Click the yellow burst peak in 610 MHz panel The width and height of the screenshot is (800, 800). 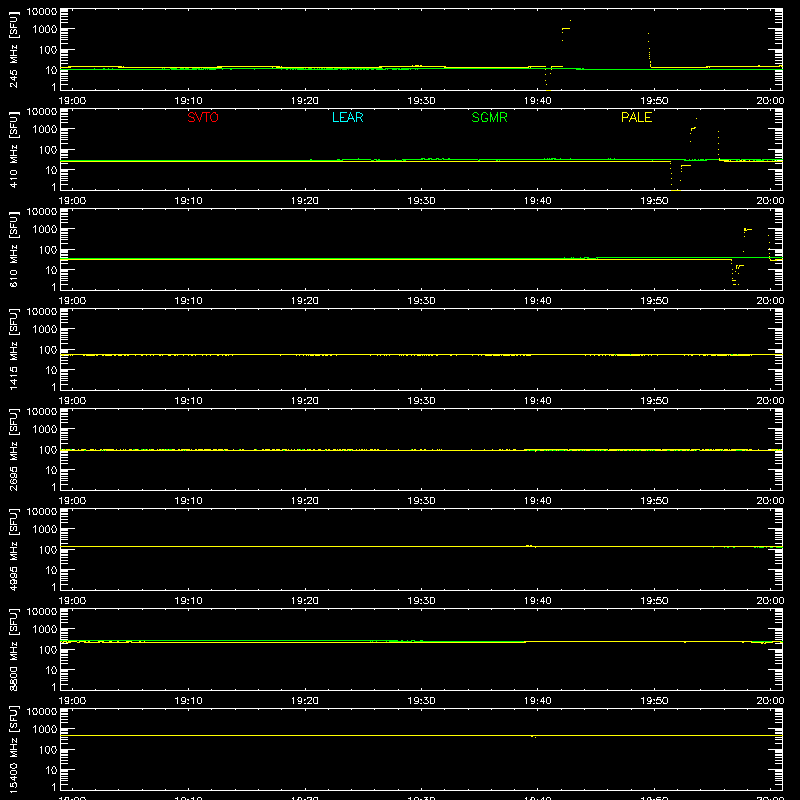pos(747,230)
